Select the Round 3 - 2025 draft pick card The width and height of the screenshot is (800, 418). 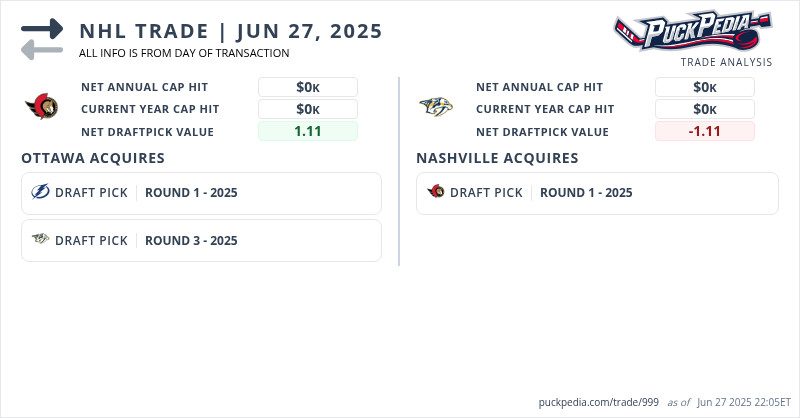pyautogui.click(x=201, y=240)
